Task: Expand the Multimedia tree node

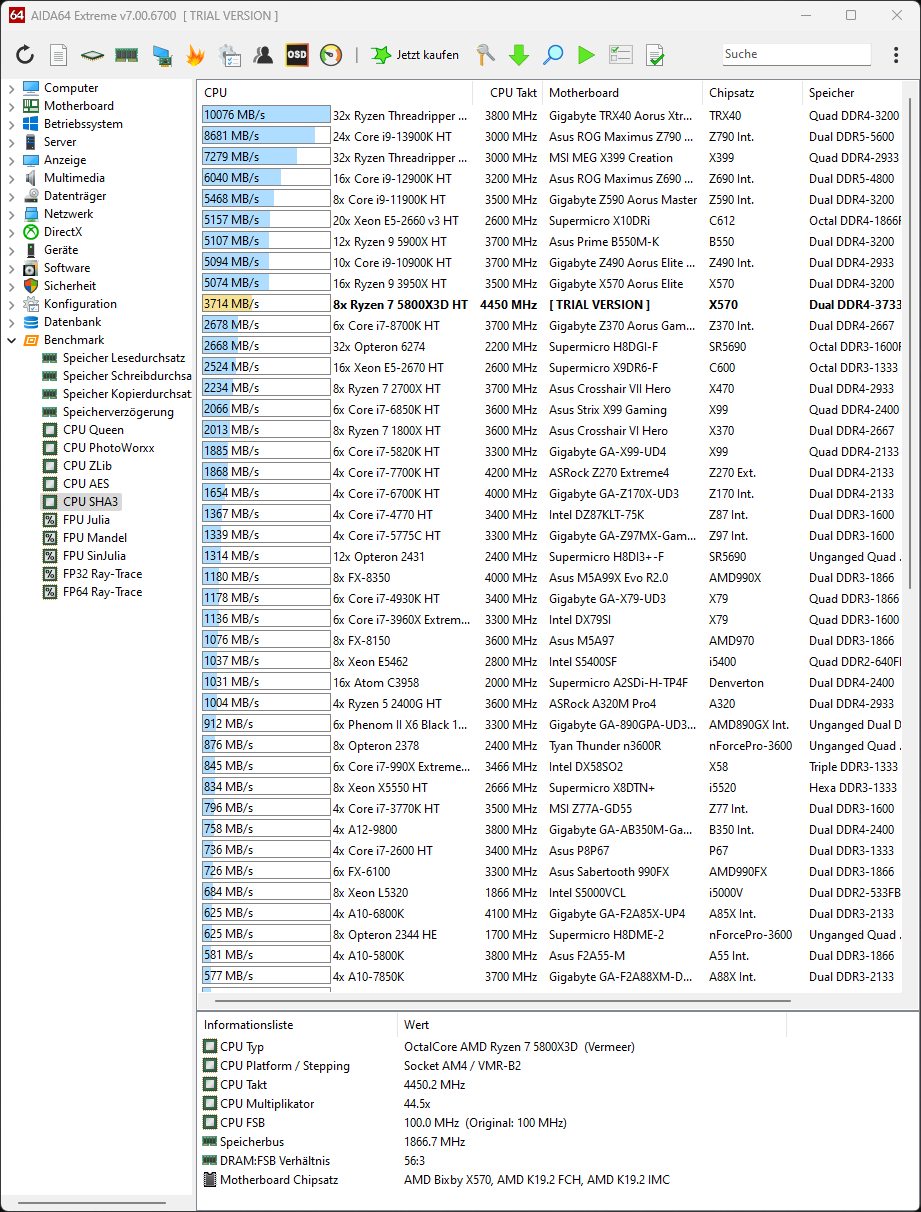Action: tap(12, 178)
